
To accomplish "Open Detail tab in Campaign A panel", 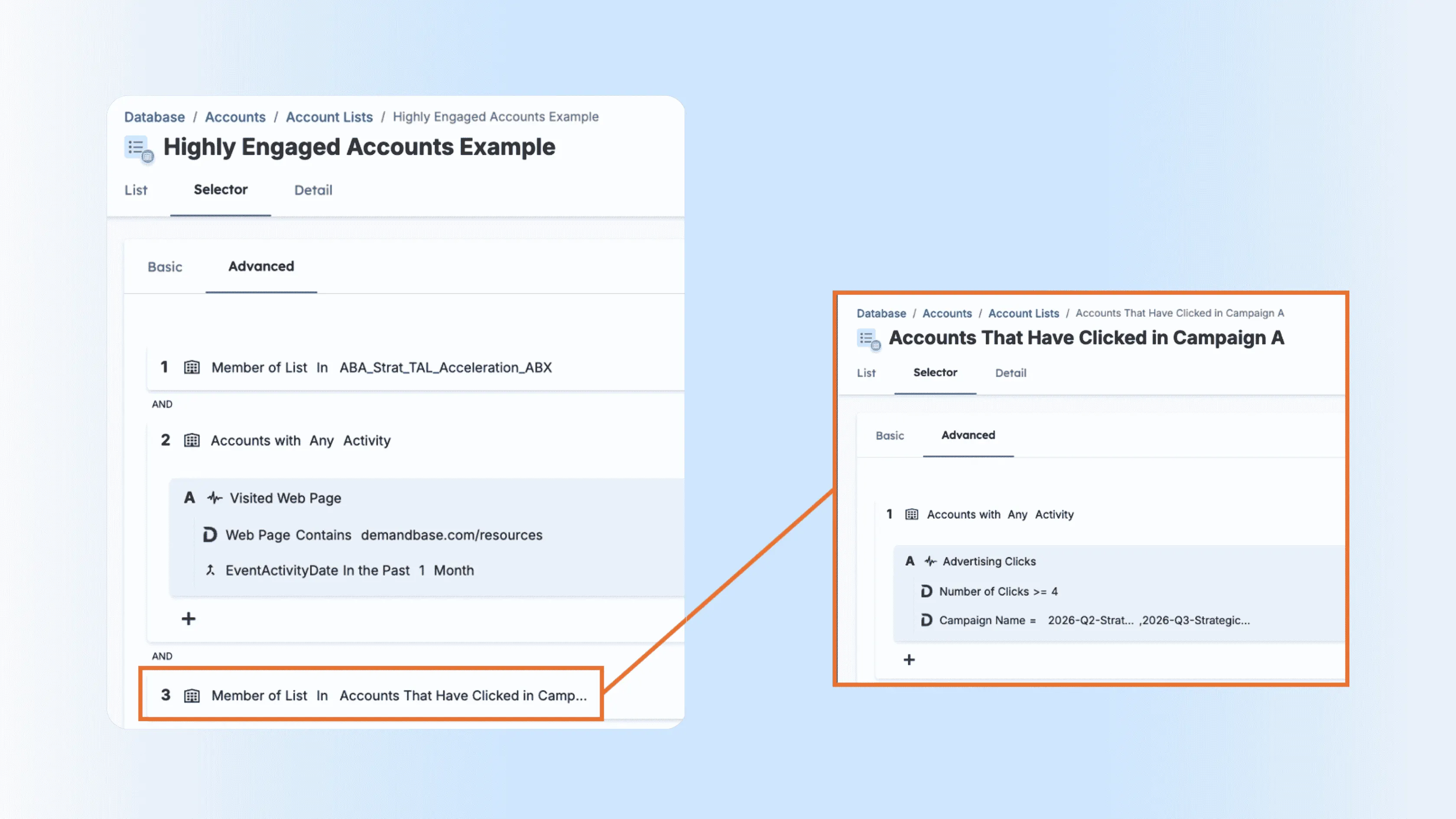I will [1011, 373].
